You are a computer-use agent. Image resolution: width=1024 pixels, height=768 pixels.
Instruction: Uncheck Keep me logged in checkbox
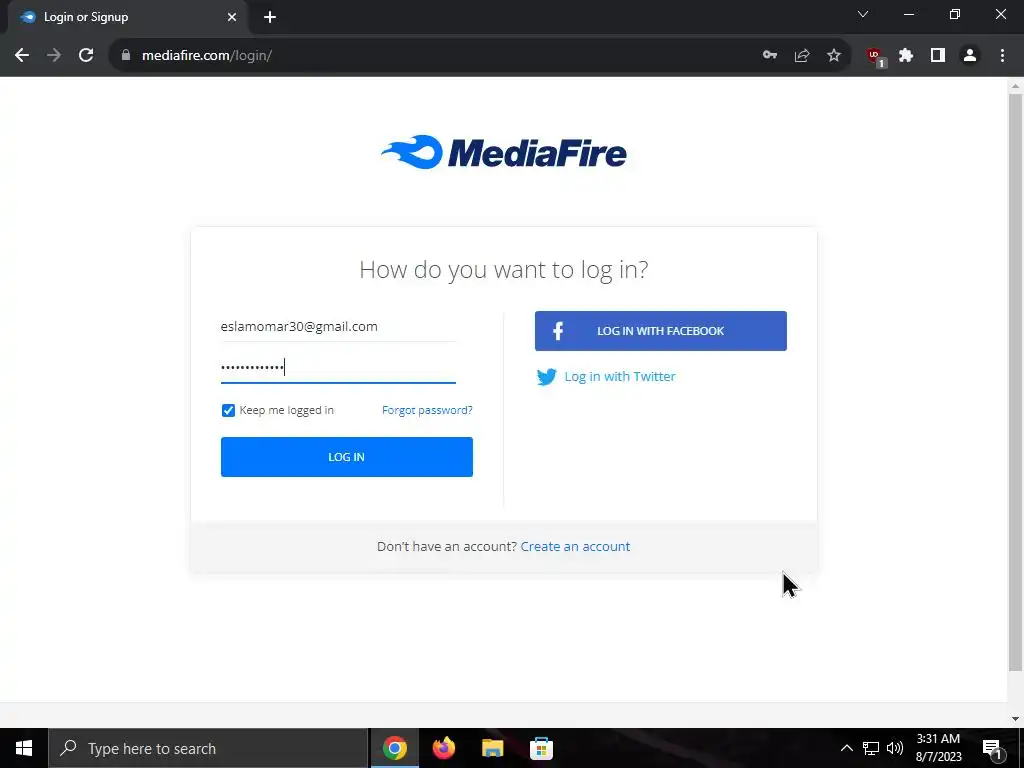(228, 410)
